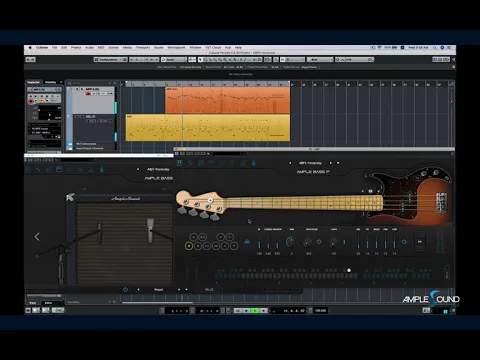480x360 pixels.
Task: Open the Transport menu
Action: click(x=143, y=48)
